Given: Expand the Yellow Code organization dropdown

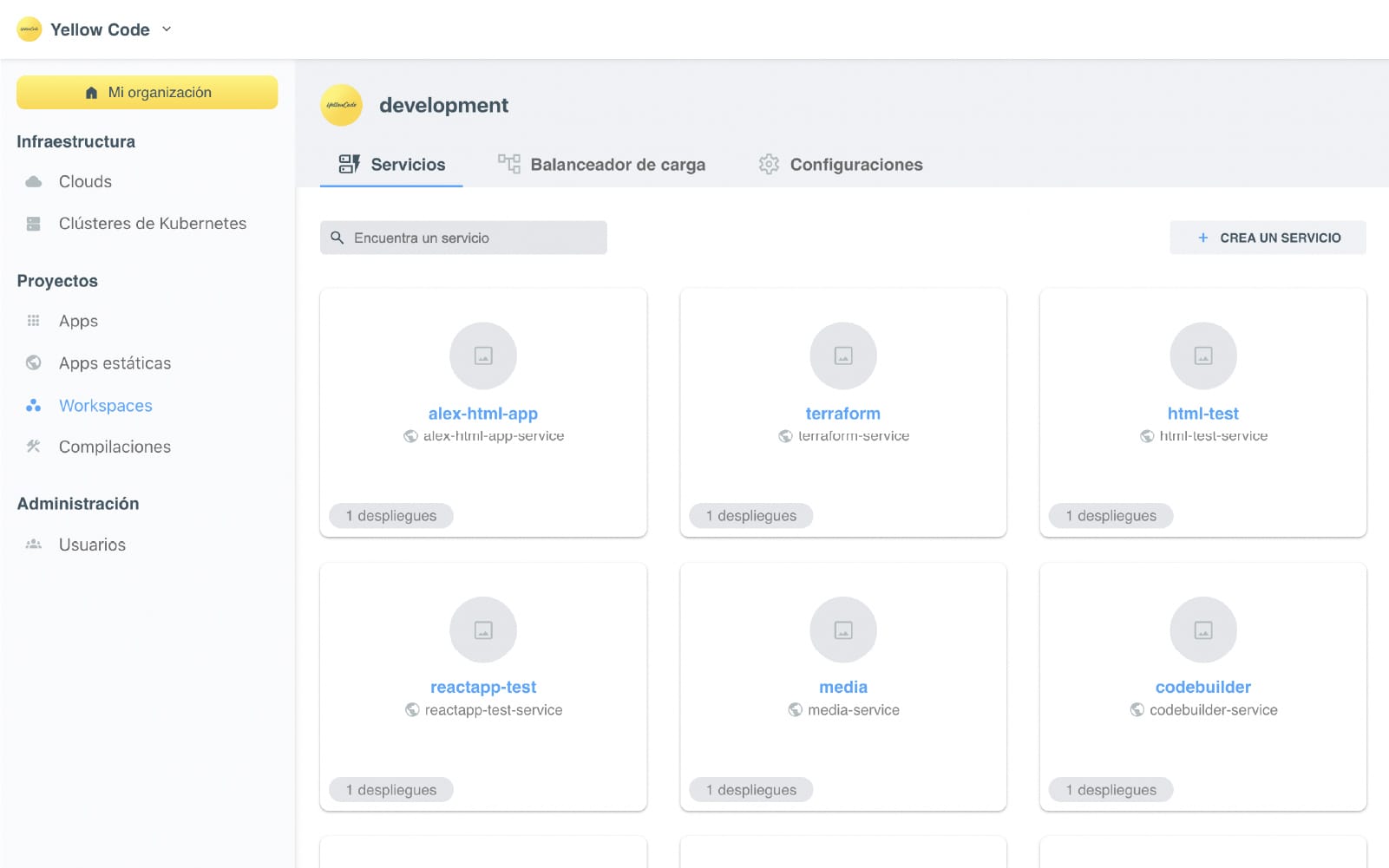Looking at the screenshot, I should click(x=167, y=29).
